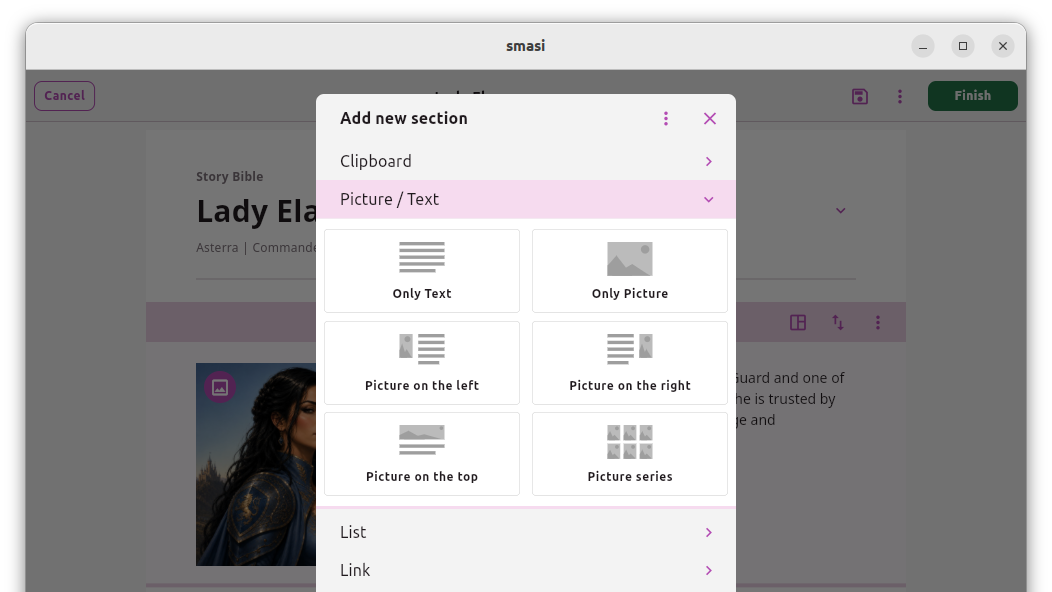Maximize the smasi window
This screenshot has height=592, width=1052.
pyautogui.click(x=963, y=46)
